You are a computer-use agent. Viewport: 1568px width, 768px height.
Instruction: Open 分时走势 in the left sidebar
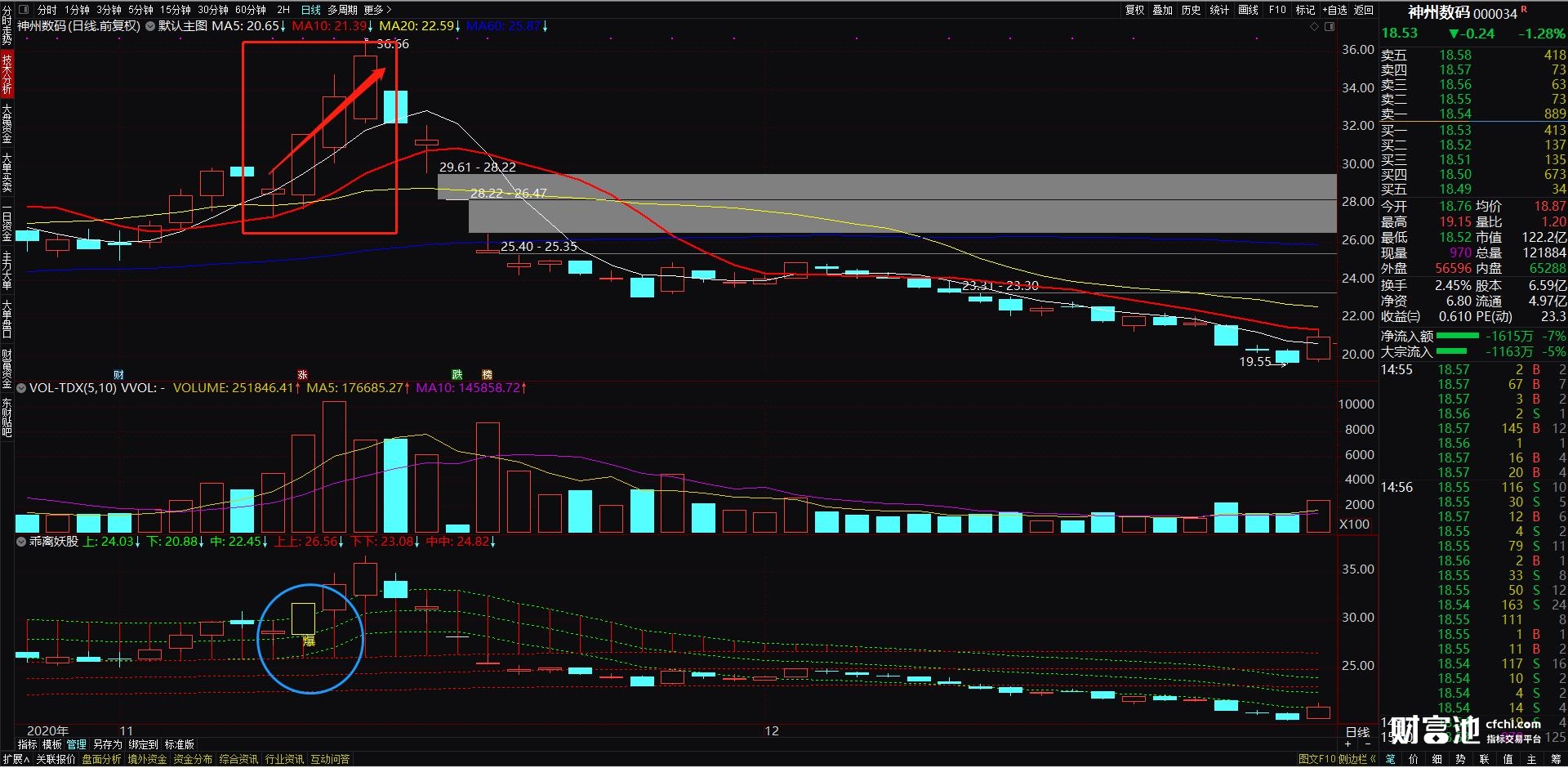pyautogui.click(x=7, y=25)
